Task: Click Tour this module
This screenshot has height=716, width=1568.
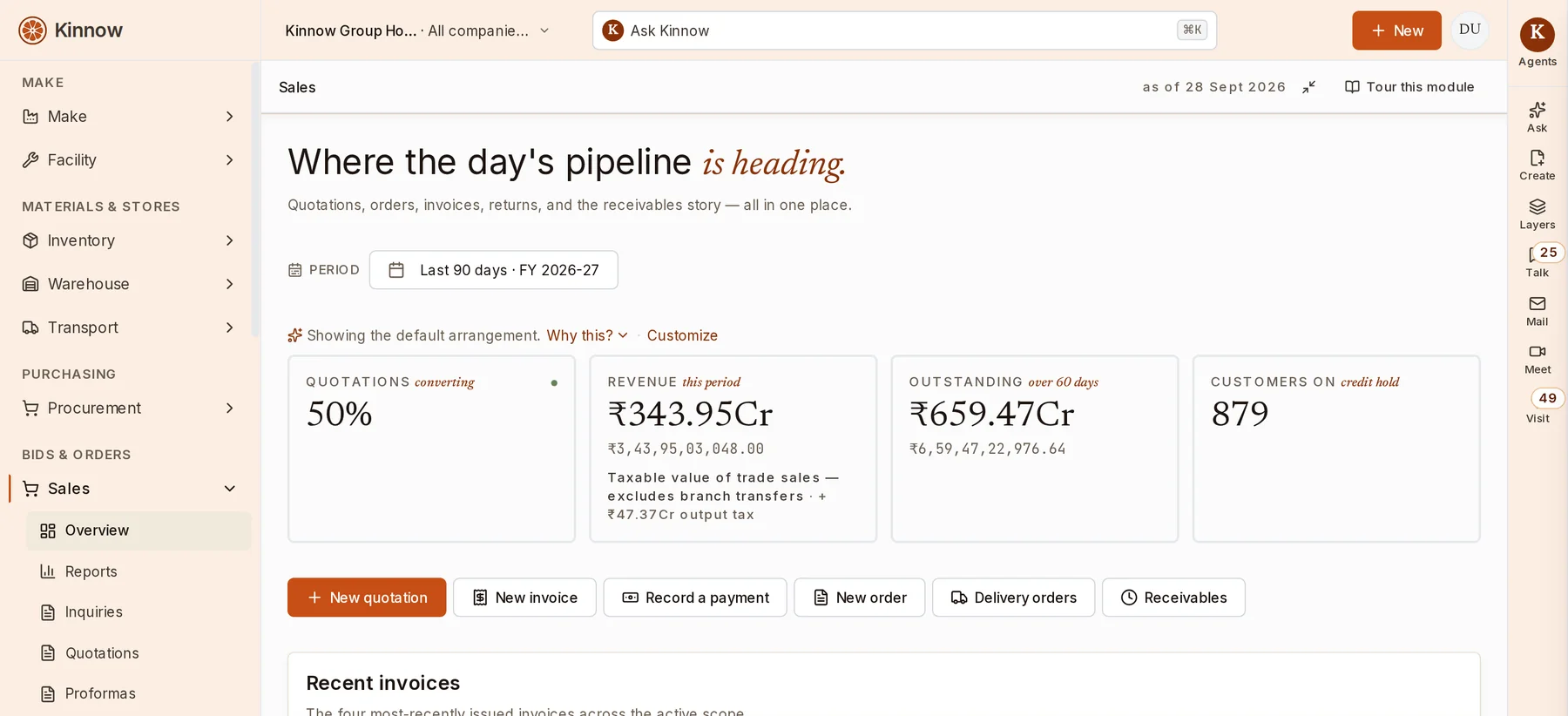Action: (1409, 87)
